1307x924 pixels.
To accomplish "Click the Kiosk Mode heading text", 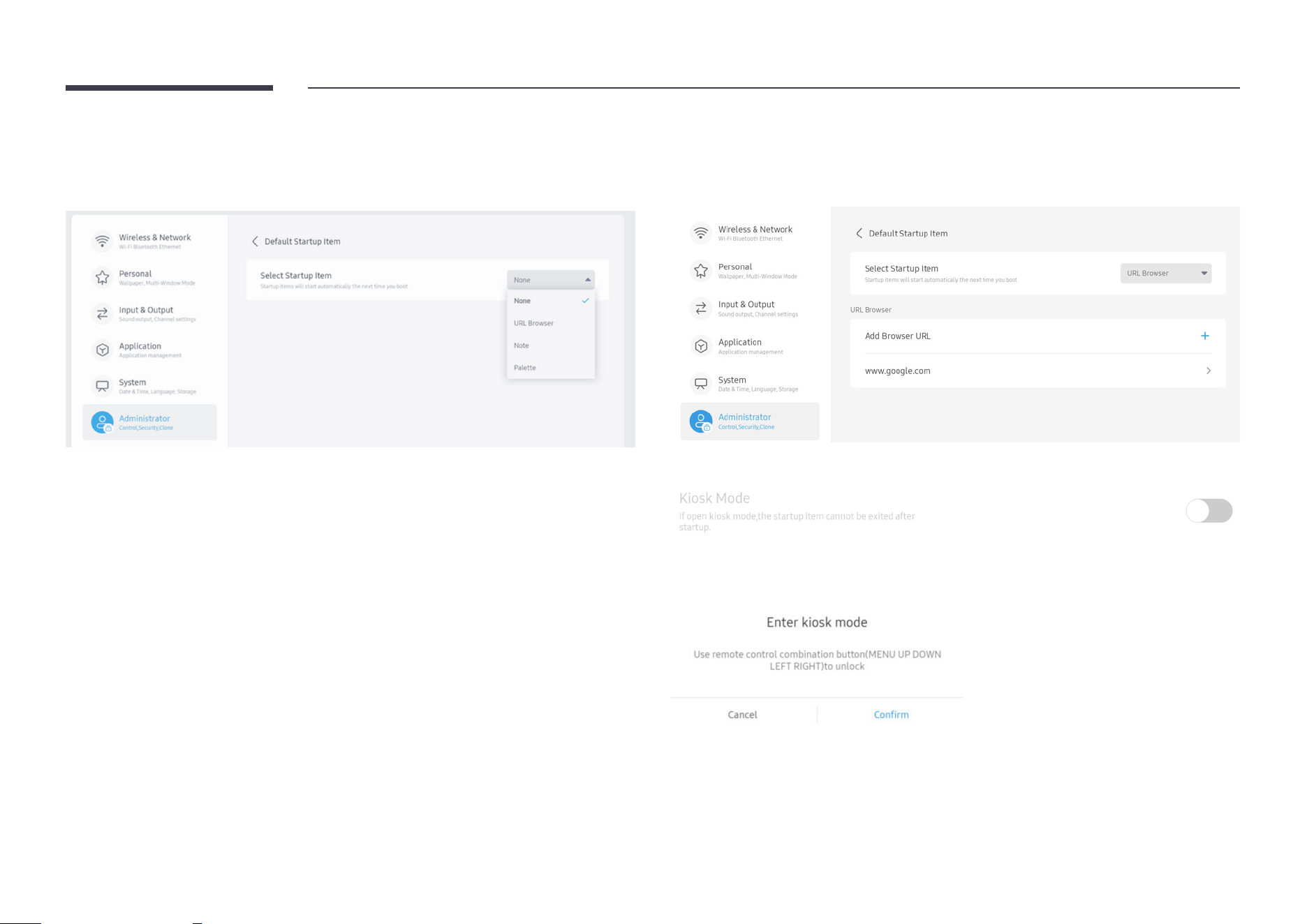I will coord(714,498).
